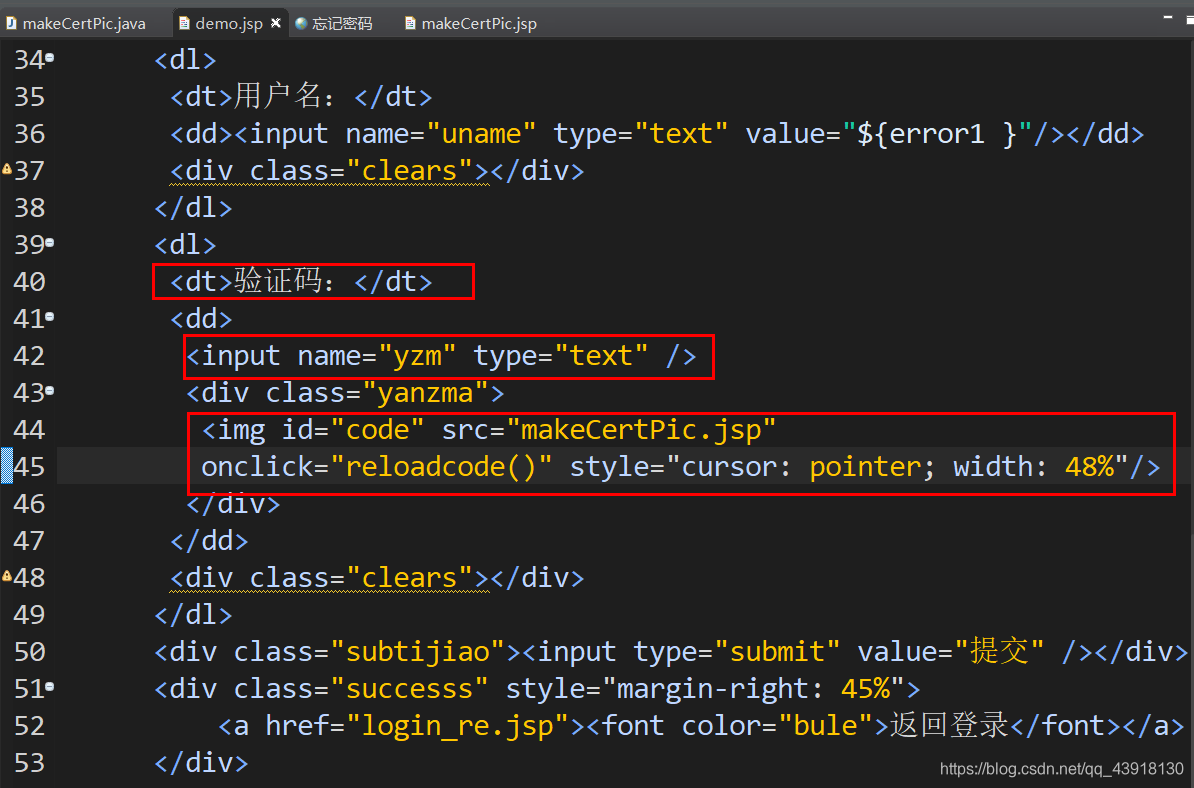This screenshot has width=1194, height=788.
Task: Click the 45% margin-right value on line 51
Action: (866, 689)
